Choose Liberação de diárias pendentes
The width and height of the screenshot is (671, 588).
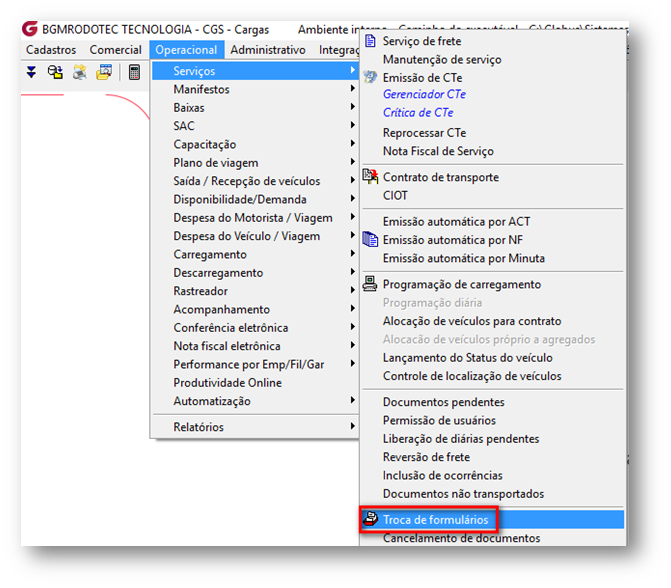click(x=461, y=439)
